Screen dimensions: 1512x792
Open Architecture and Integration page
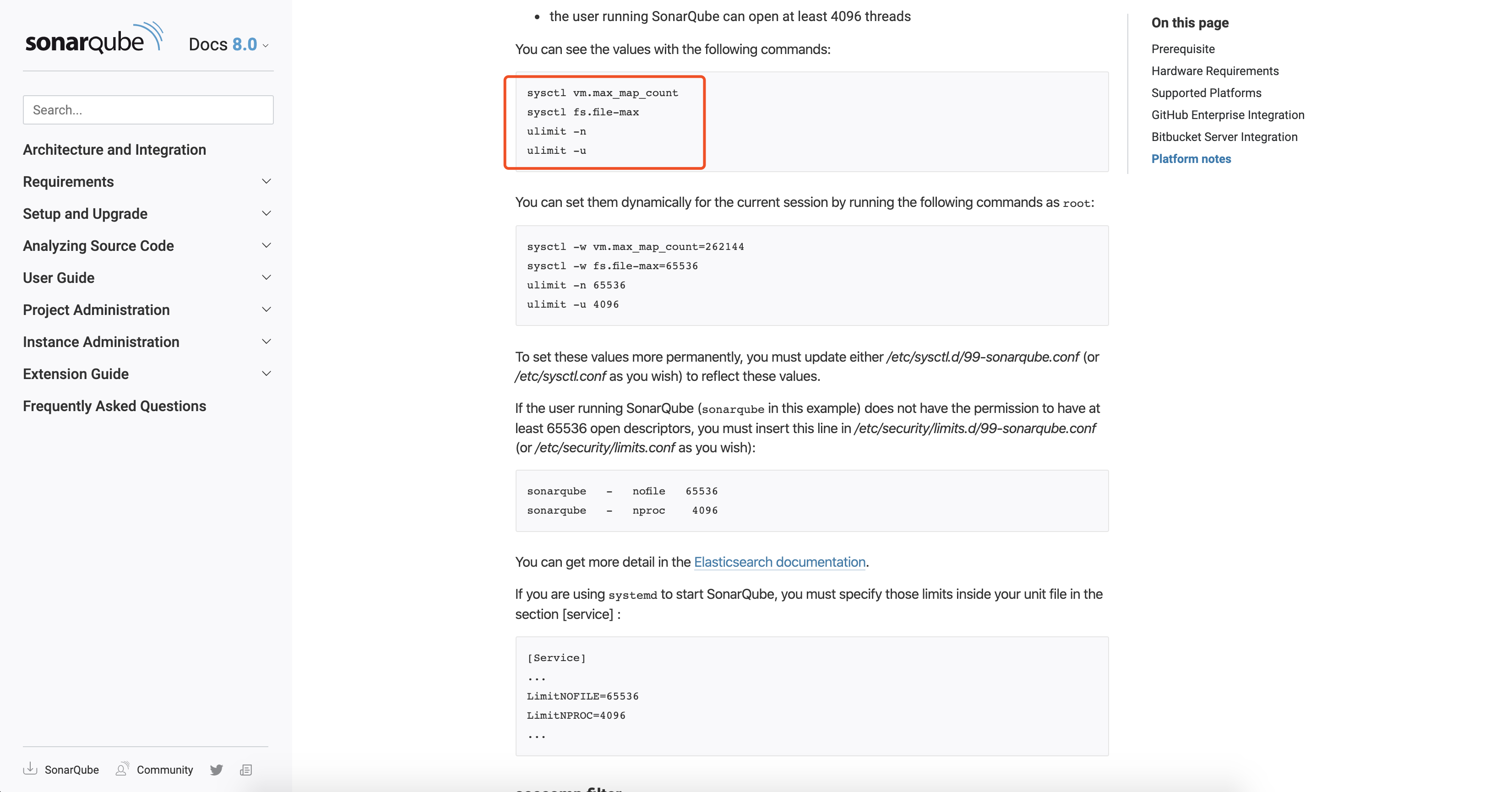point(114,150)
